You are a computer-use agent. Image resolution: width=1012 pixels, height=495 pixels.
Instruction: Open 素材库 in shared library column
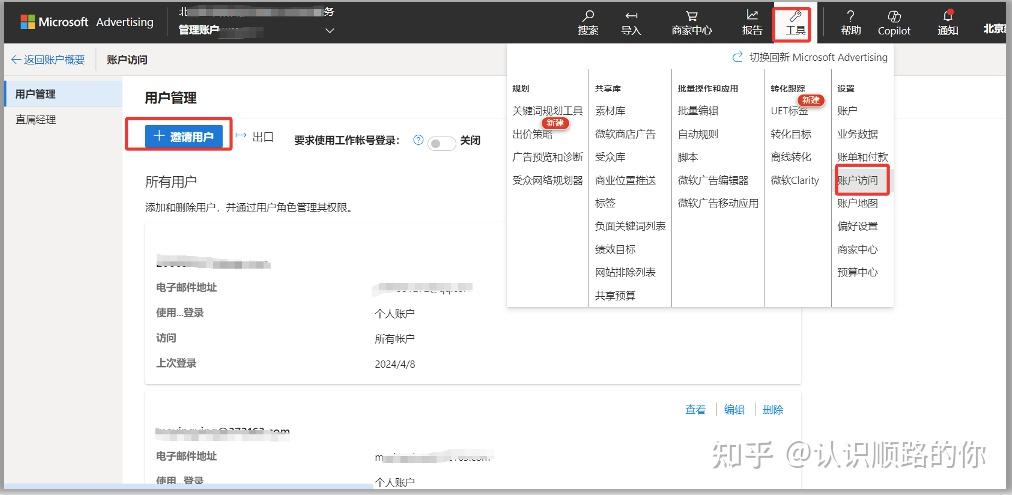pos(610,111)
